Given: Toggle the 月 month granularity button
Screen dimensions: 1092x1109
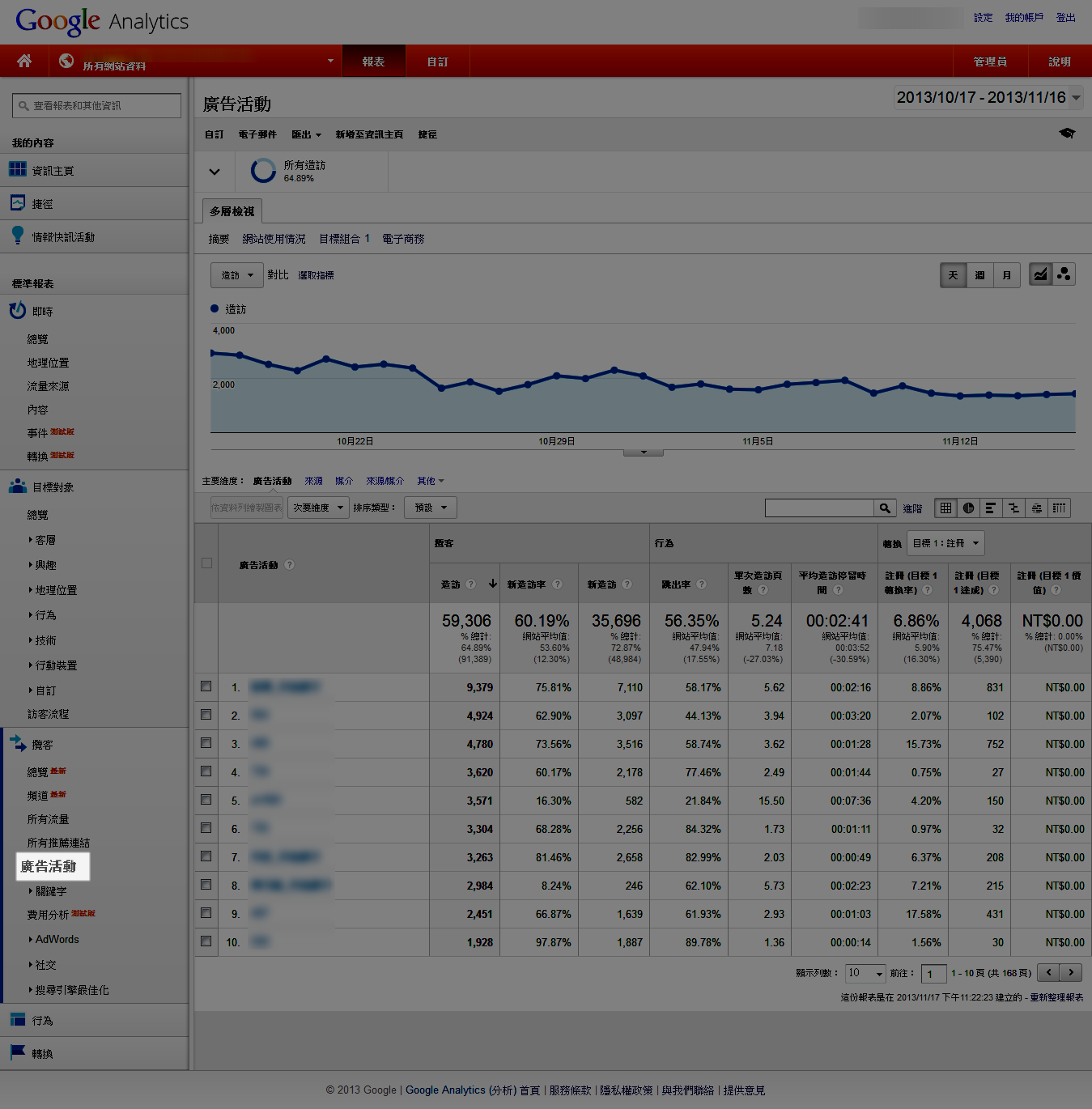Looking at the screenshot, I should point(1006,275).
